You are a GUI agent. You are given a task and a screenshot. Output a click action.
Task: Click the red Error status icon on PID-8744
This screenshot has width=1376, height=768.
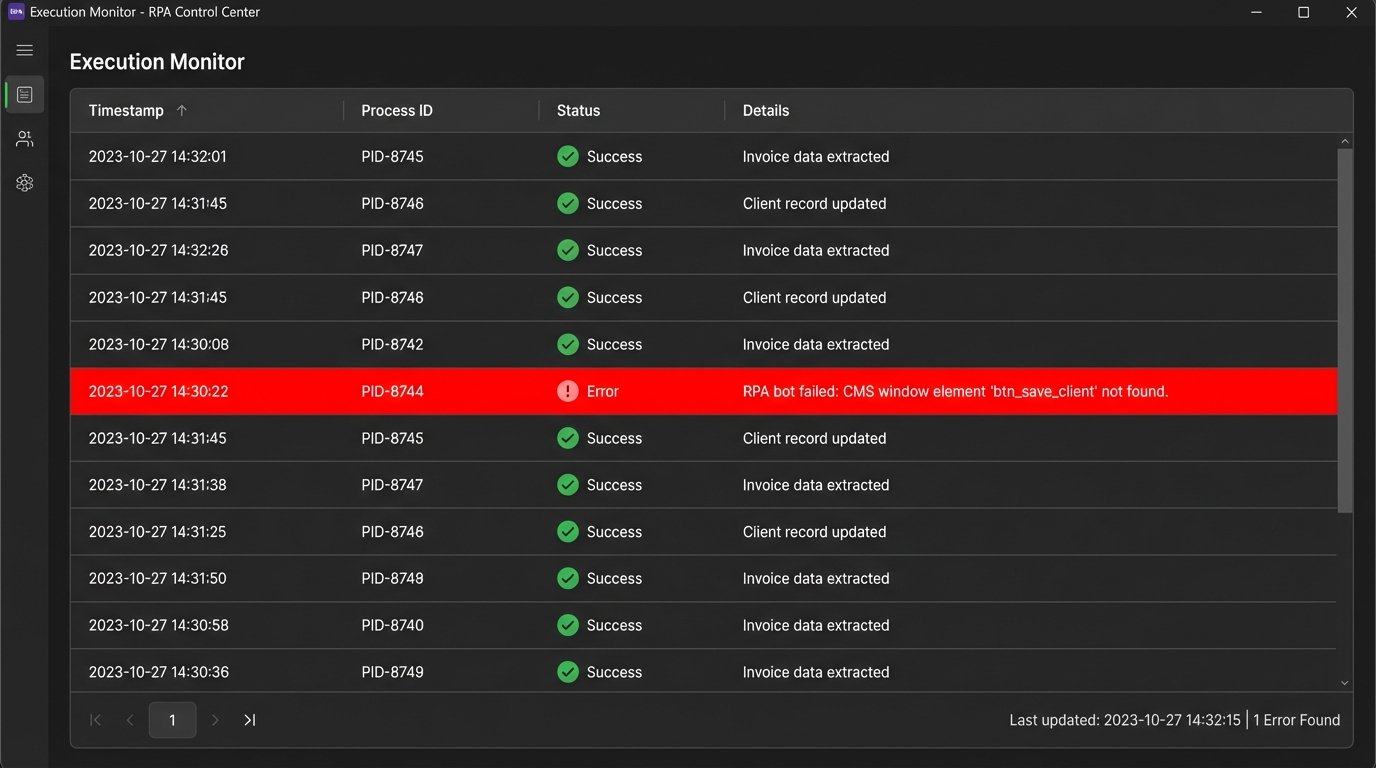[x=567, y=391]
